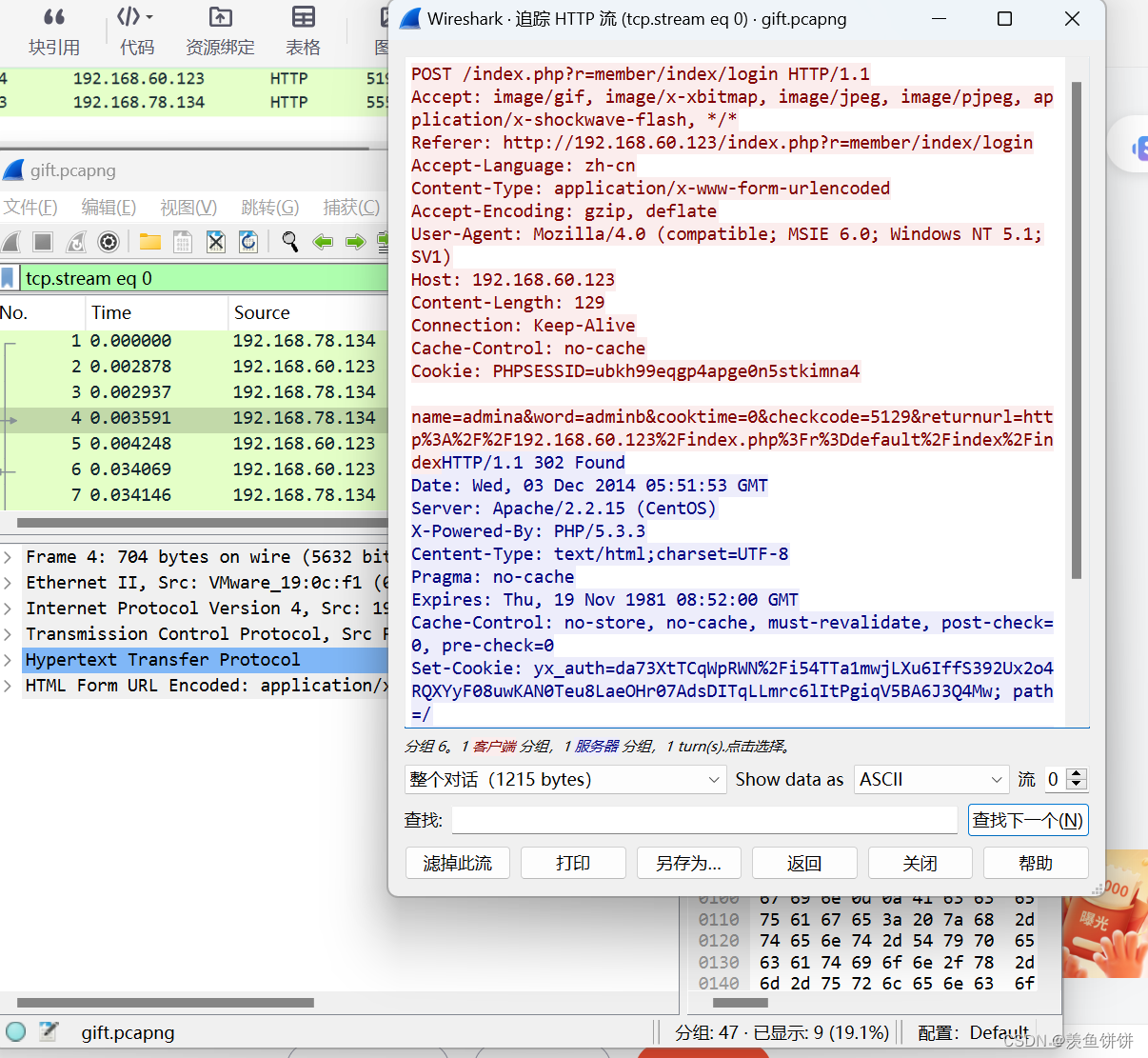This screenshot has height=1058, width=1148.
Task: Click the 配置: Default profile in status bar
Action: [x=973, y=1032]
